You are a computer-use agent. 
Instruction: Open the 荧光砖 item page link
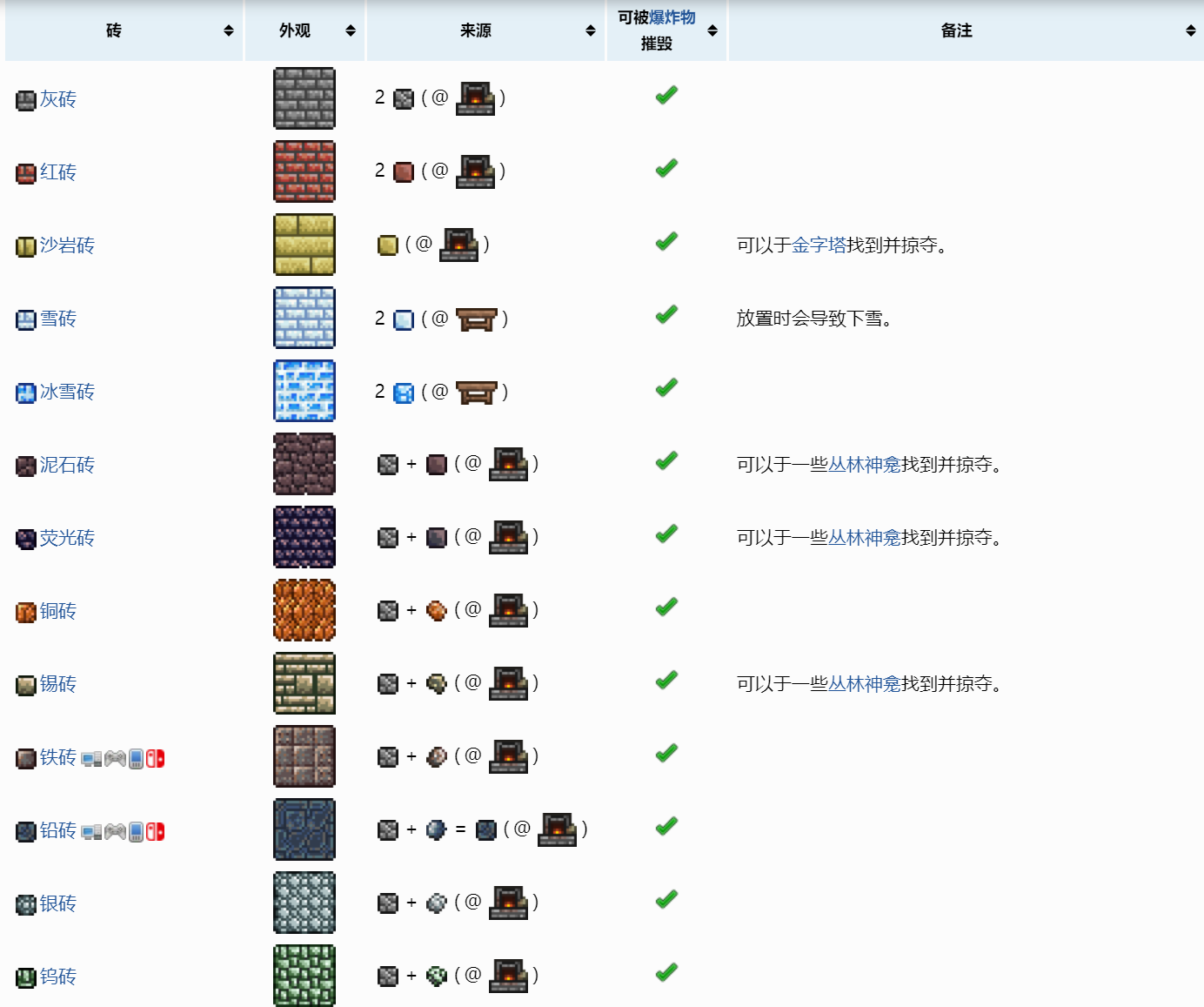pos(67,538)
